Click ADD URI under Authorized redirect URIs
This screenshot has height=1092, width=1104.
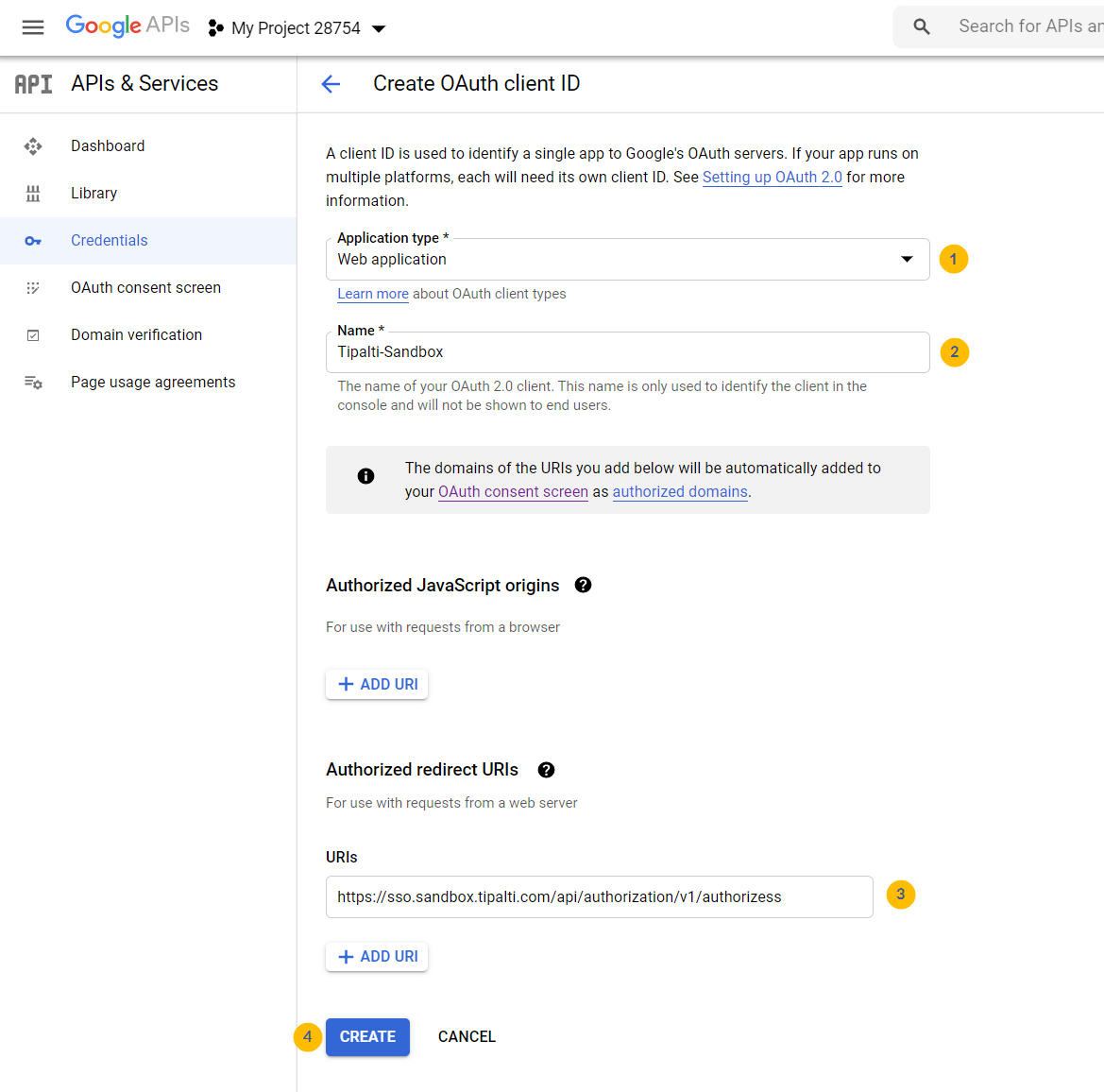pos(377,956)
